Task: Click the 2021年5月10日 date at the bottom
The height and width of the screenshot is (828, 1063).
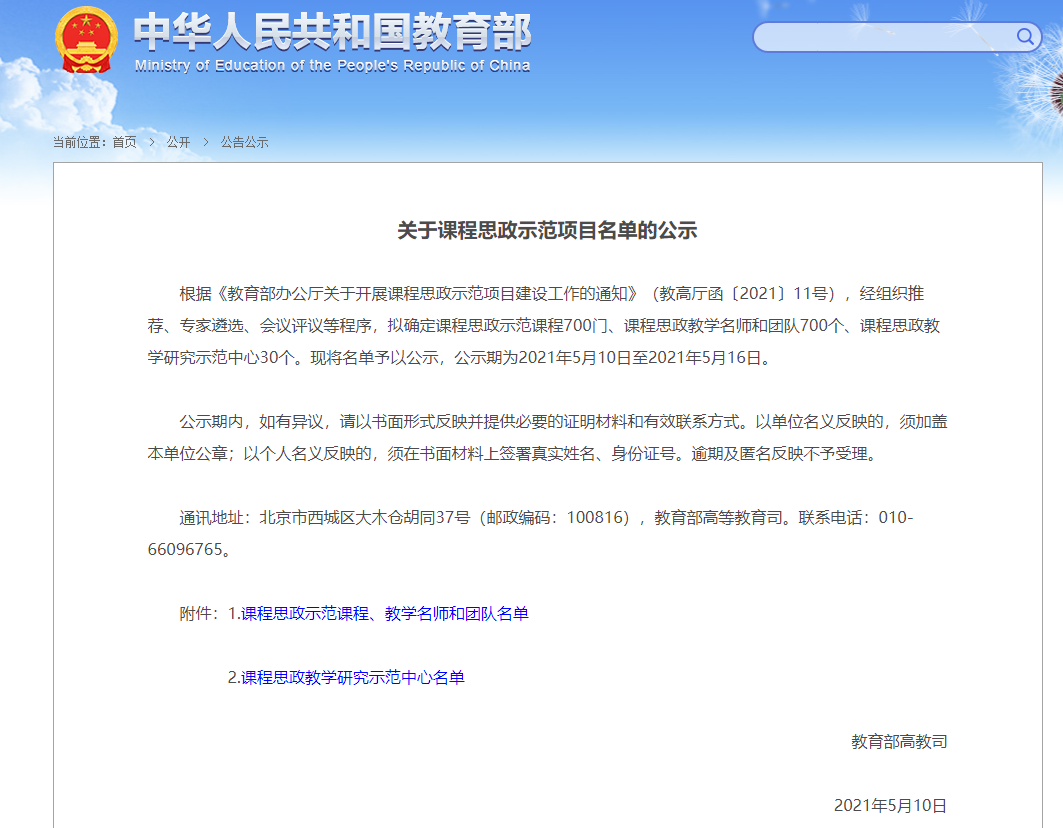Action: pyautogui.click(x=890, y=805)
